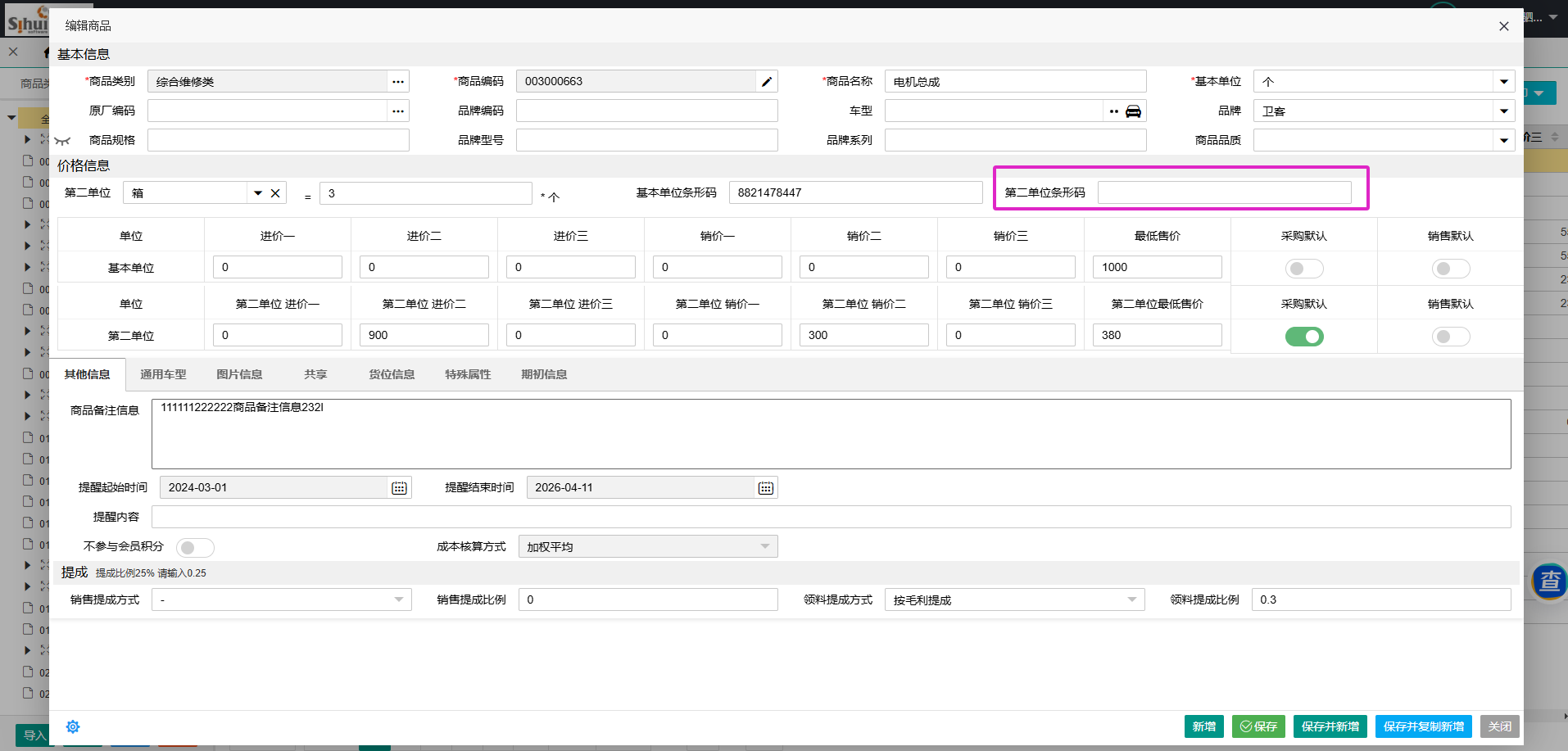Click the ellipsis button beside 商品类别
The width and height of the screenshot is (1568, 751).
(398, 82)
